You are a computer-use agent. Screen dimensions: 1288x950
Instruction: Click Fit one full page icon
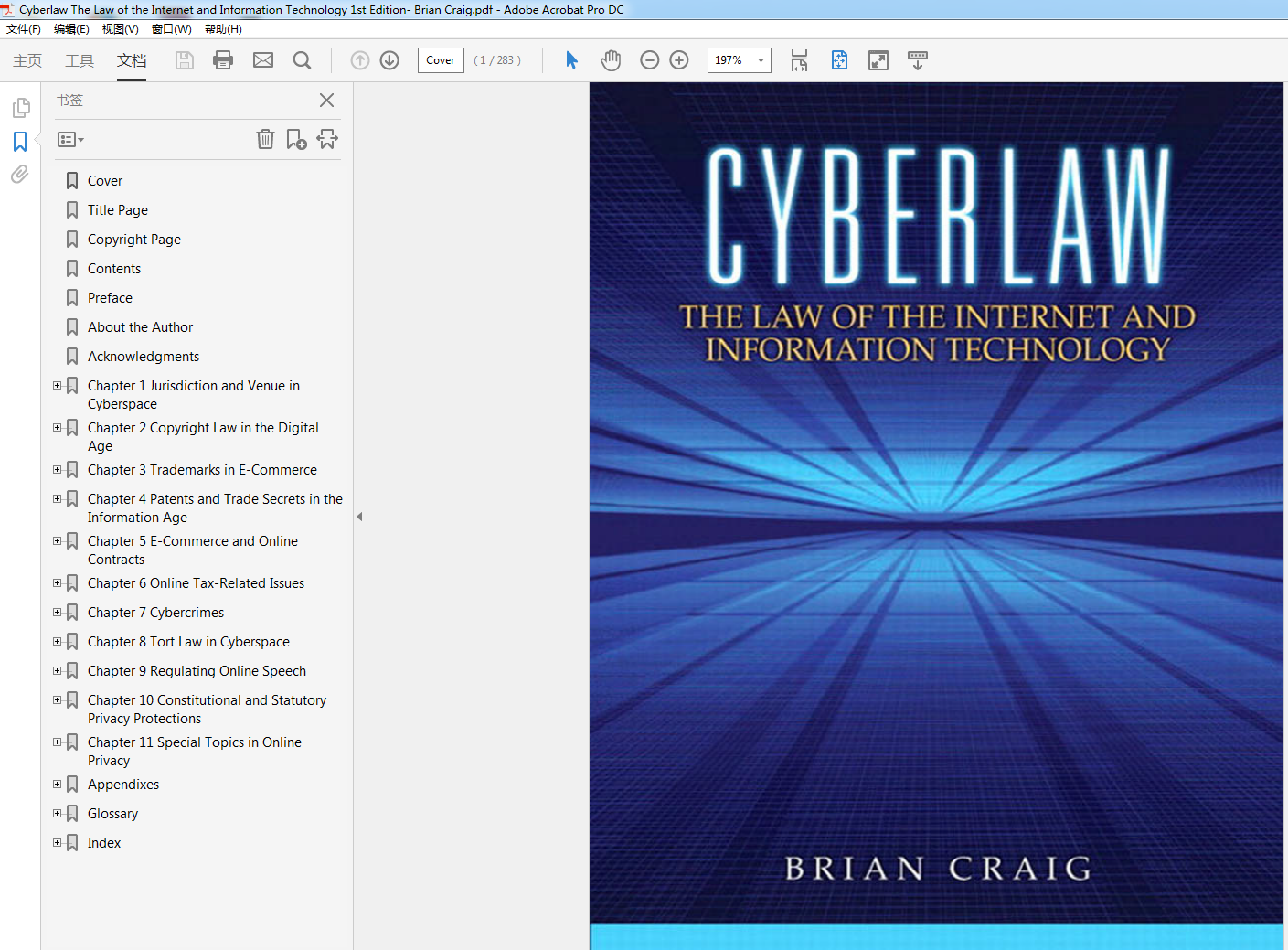[x=839, y=60]
